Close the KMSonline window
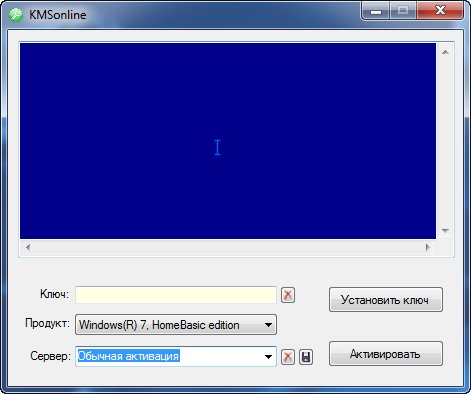This screenshot has width=471, height=394. point(440,11)
